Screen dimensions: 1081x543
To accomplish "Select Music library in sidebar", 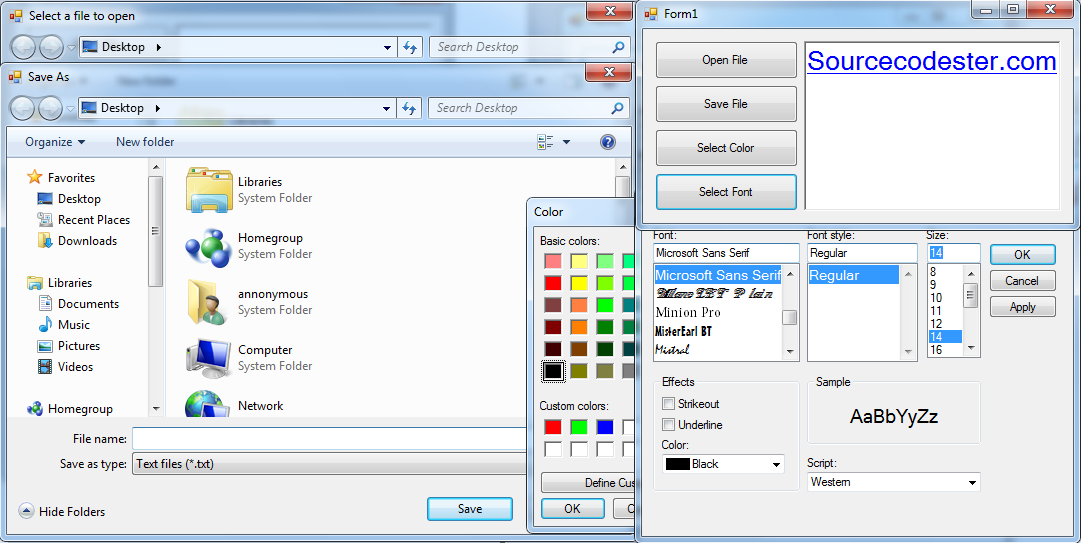I will pyautogui.click(x=63, y=325).
